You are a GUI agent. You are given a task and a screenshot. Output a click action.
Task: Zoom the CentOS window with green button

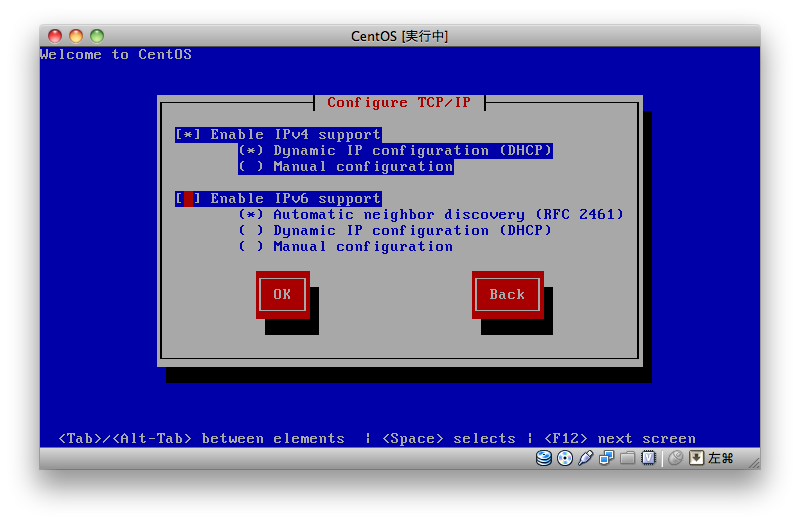point(97,36)
